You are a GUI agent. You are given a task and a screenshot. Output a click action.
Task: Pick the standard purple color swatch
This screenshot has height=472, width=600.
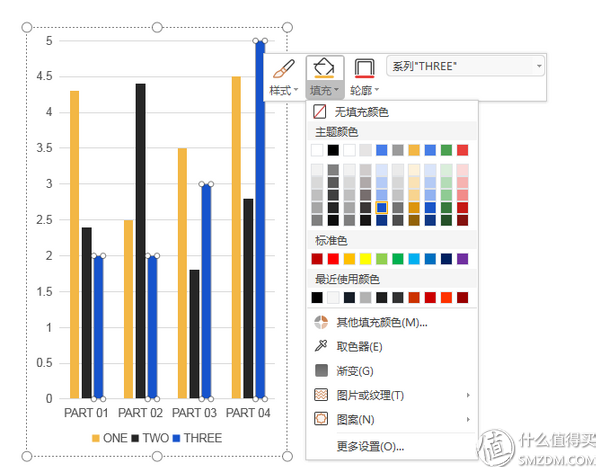(x=462, y=259)
